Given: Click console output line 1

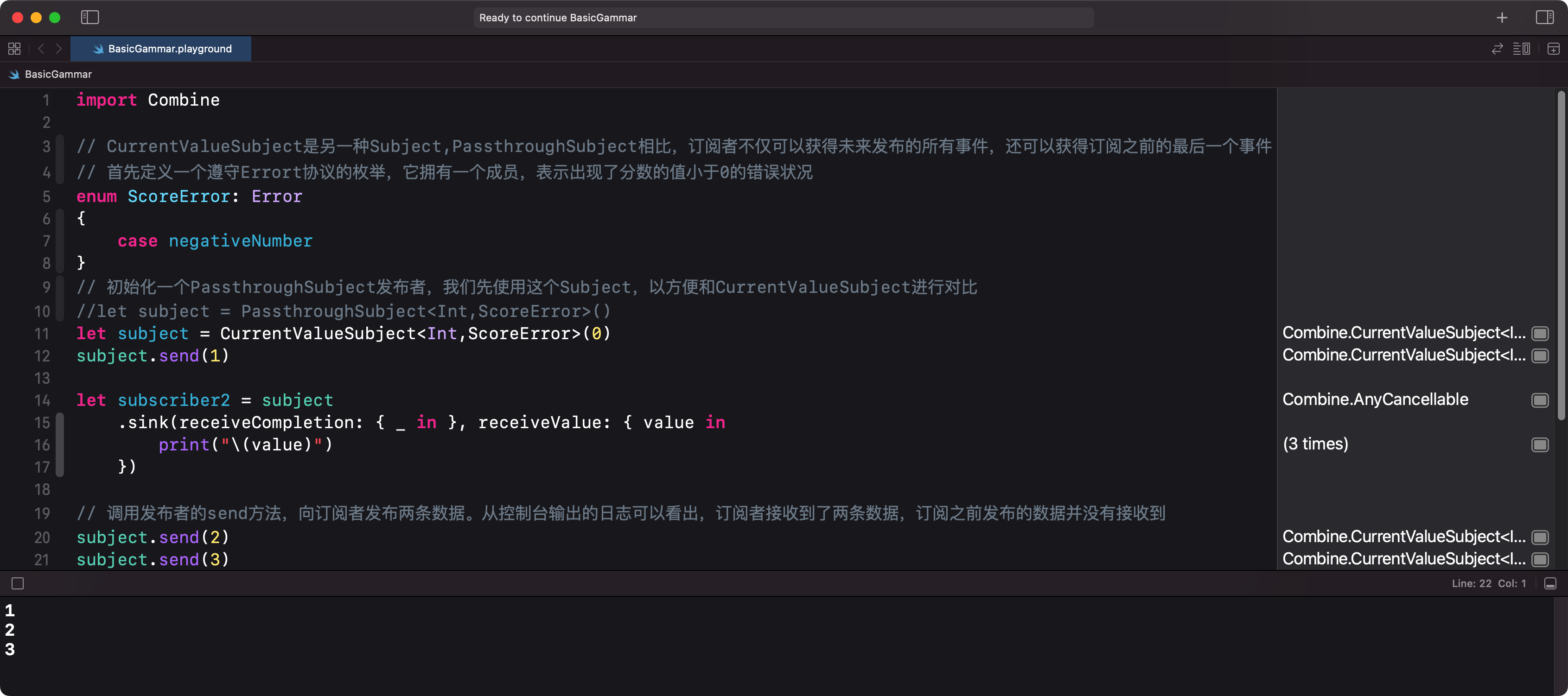Looking at the screenshot, I should [x=10, y=610].
